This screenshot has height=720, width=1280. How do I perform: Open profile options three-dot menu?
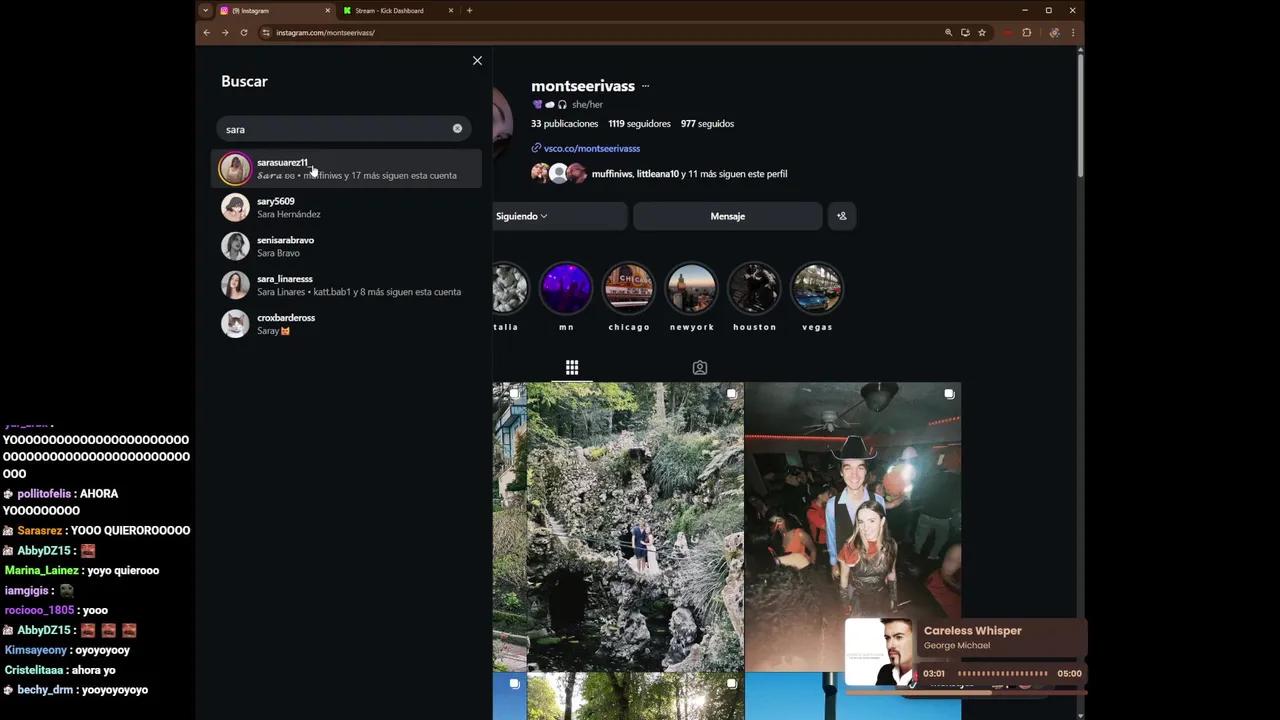tap(645, 87)
